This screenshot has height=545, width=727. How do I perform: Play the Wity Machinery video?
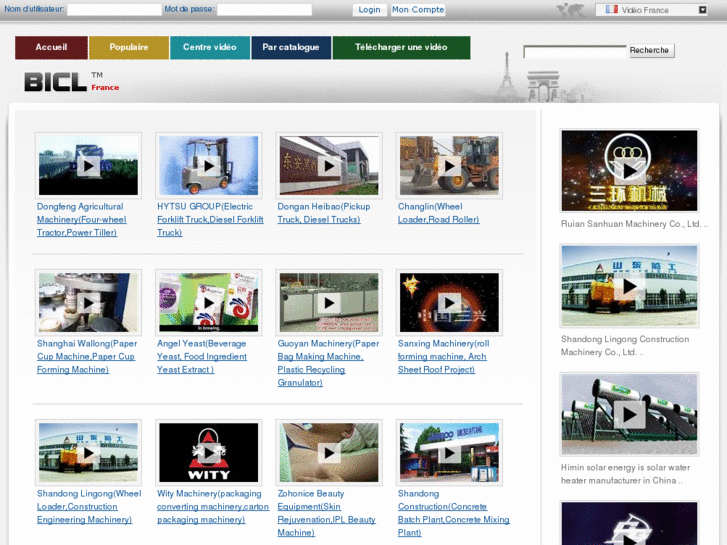pos(209,453)
